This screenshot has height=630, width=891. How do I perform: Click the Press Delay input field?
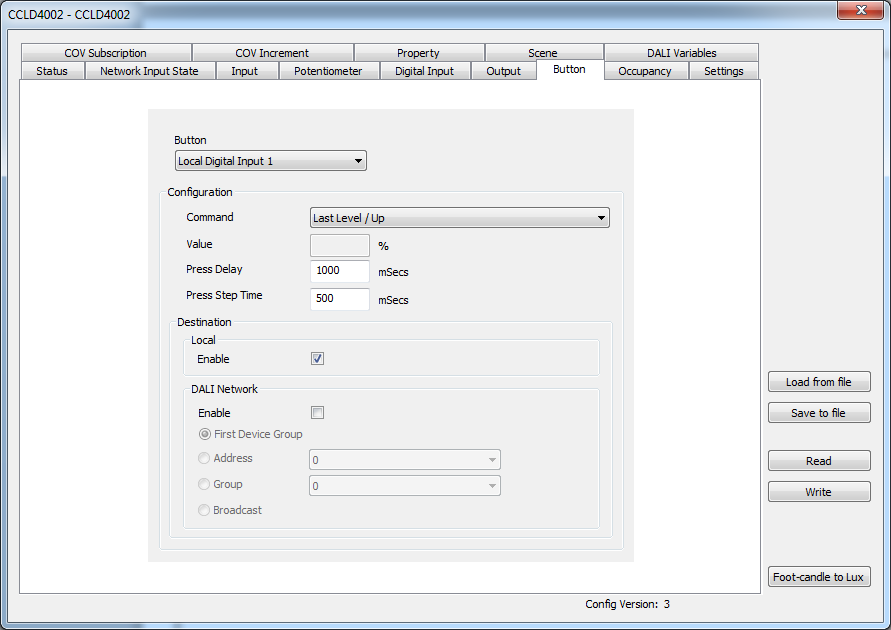pos(340,271)
